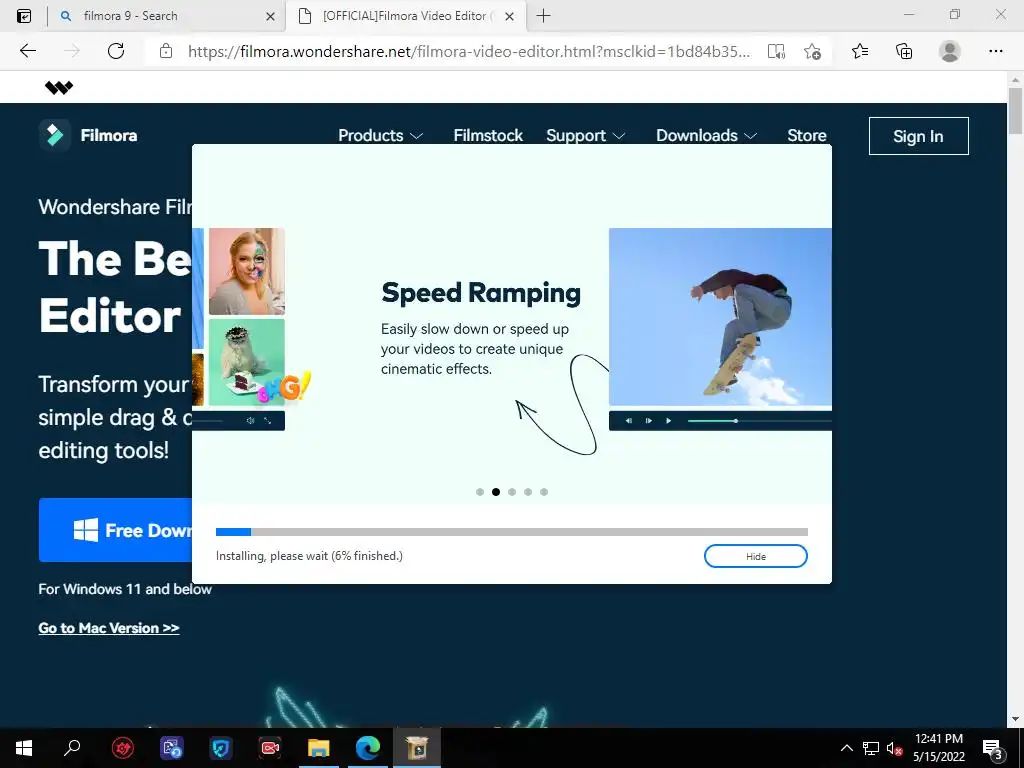Screen dimensions: 1024x768
Task: Open the red camera recorder taskbar app
Action: click(x=270, y=748)
